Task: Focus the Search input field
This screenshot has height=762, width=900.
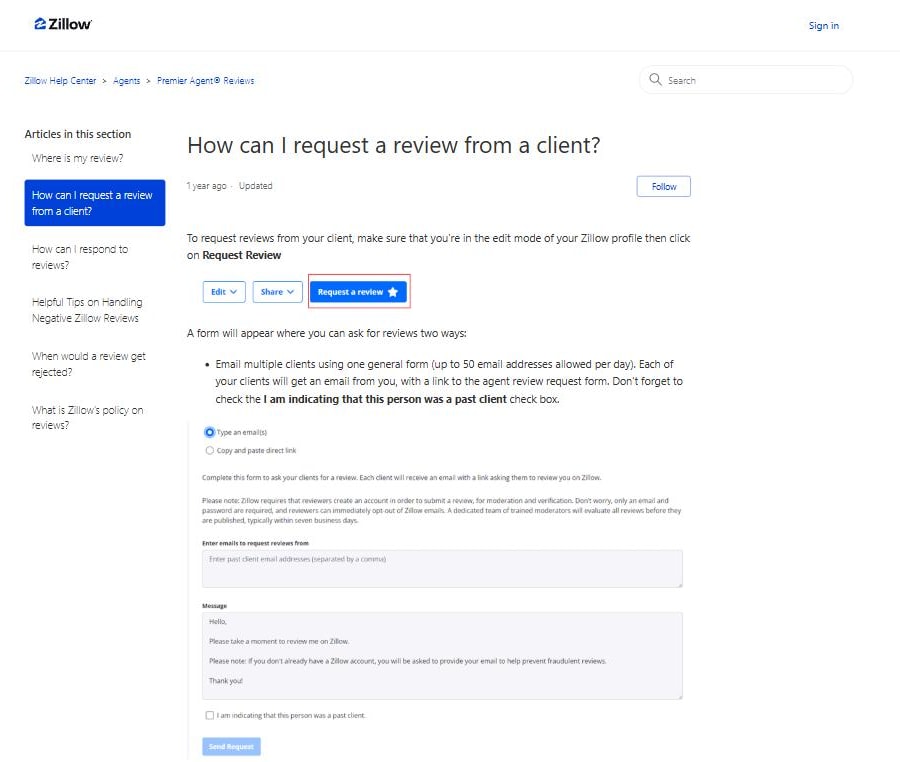Action: coord(746,80)
